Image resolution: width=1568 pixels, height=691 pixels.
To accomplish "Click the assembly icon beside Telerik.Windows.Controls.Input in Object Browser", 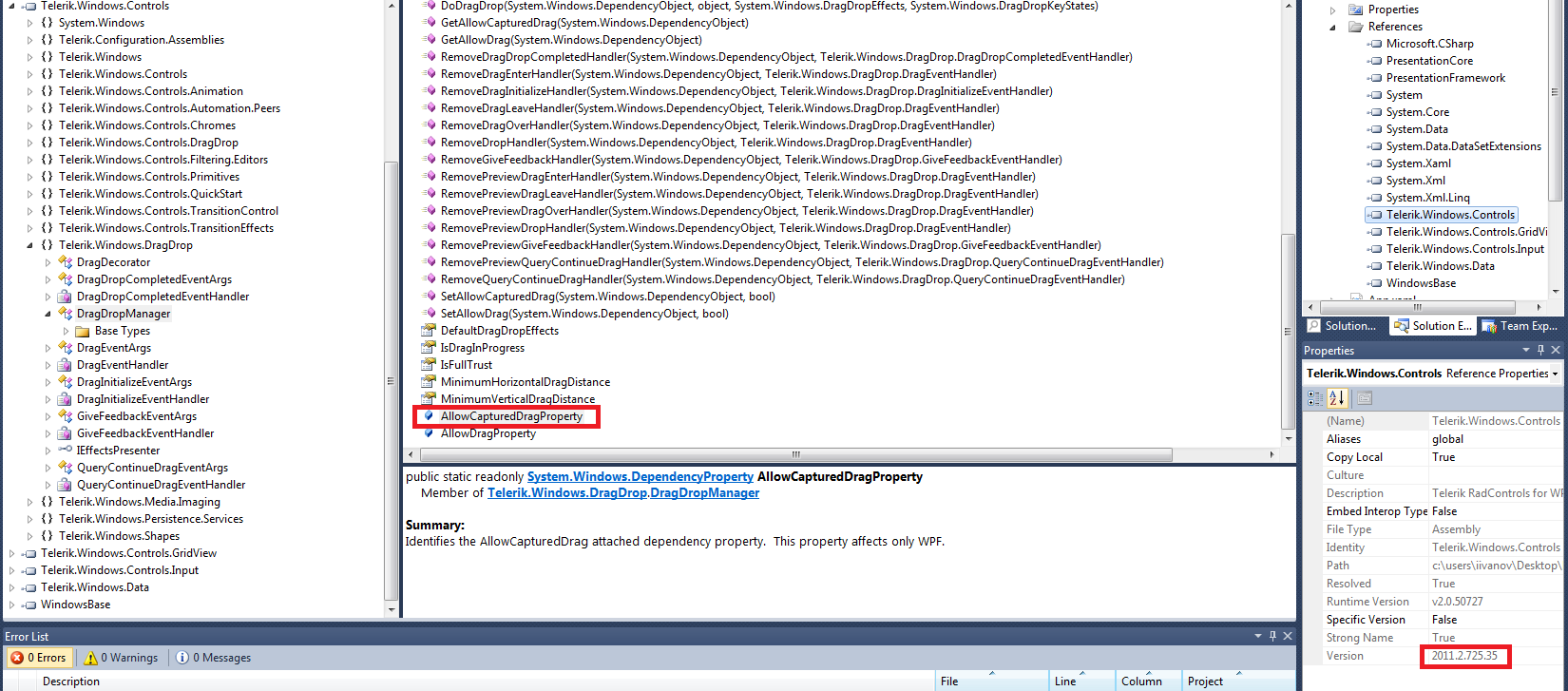I will (x=29, y=570).
